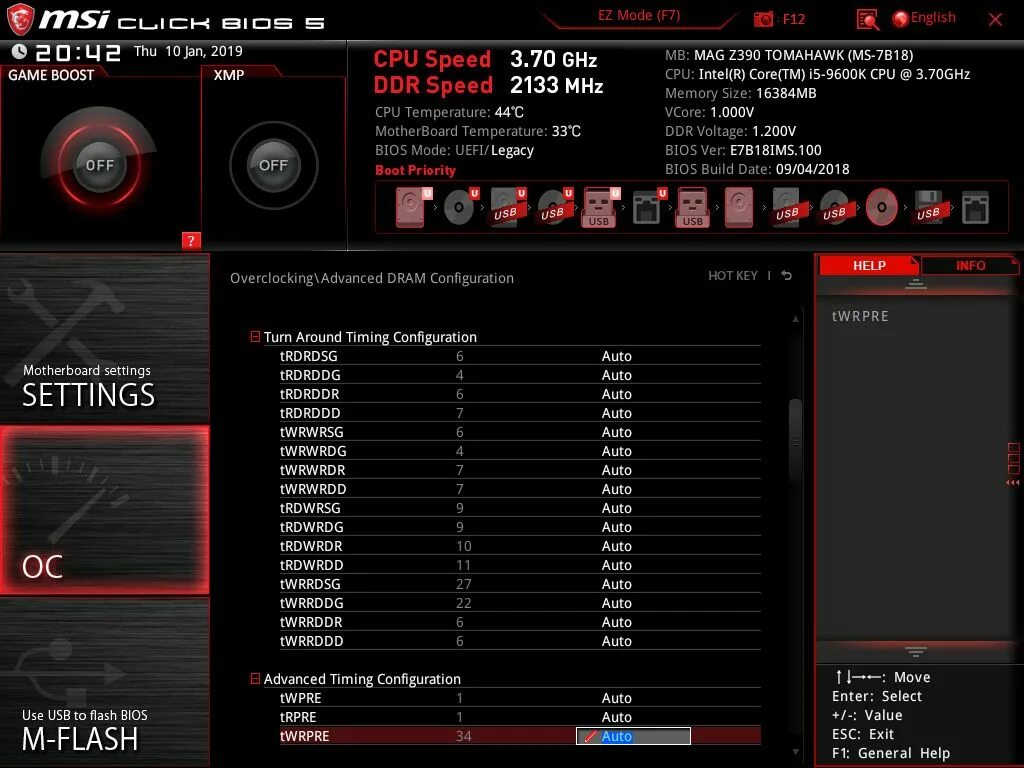Viewport: 1024px width, 768px height.
Task: Select the tRDRDSG timing row
Action: (x=520, y=356)
